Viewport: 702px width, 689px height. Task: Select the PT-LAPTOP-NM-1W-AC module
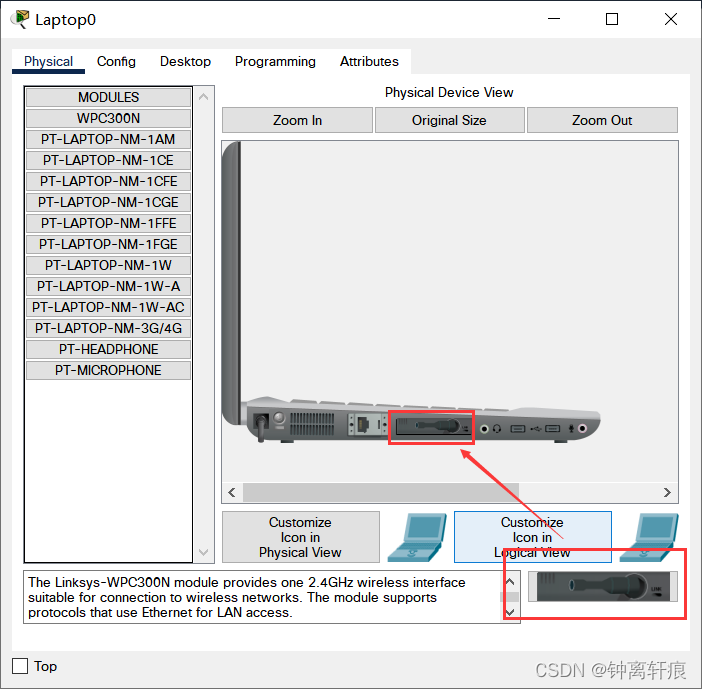108,307
